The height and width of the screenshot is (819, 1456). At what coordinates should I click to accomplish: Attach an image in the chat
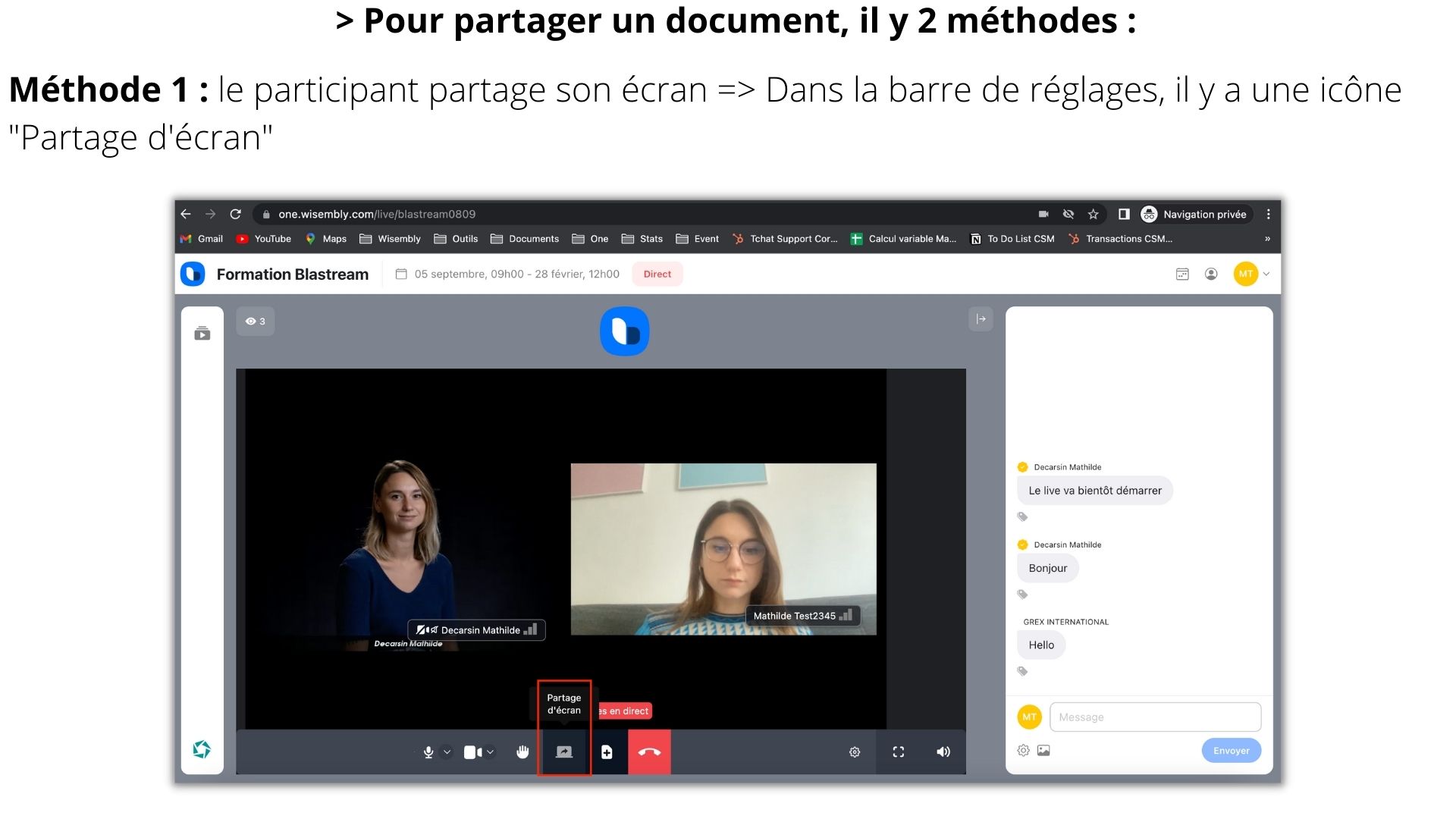click(1043, 750)
